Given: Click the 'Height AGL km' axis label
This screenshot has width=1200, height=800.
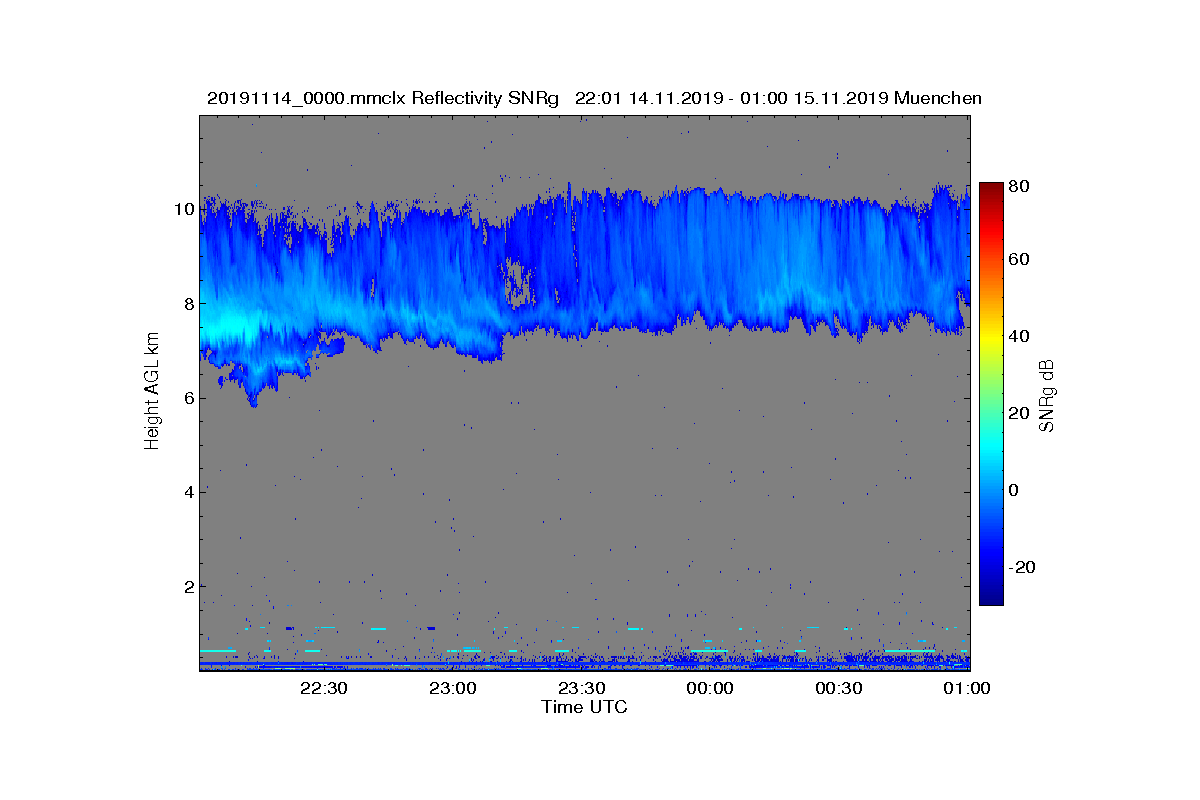Looking at the screenshot, I should click(x=152, y=392).
